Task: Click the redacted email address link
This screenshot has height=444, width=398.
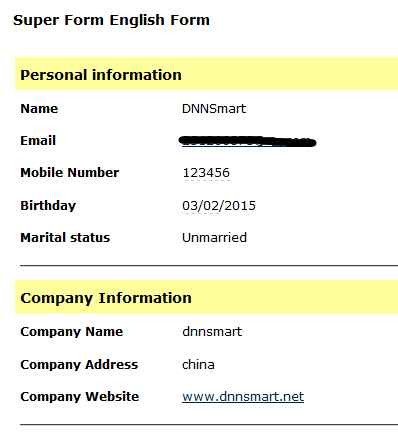Action: [x=248, y=141]
